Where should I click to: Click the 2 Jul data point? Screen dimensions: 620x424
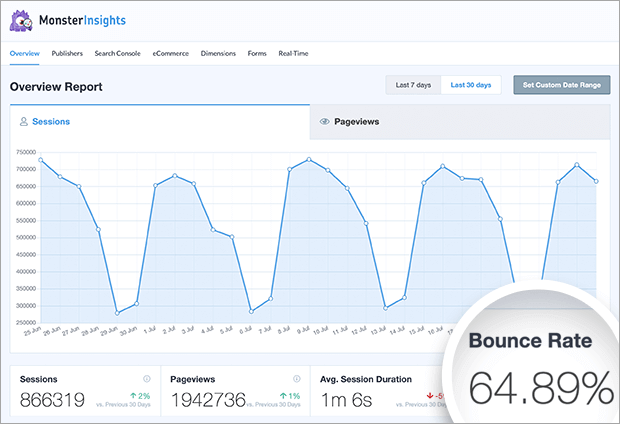click(x=175, y=176)
